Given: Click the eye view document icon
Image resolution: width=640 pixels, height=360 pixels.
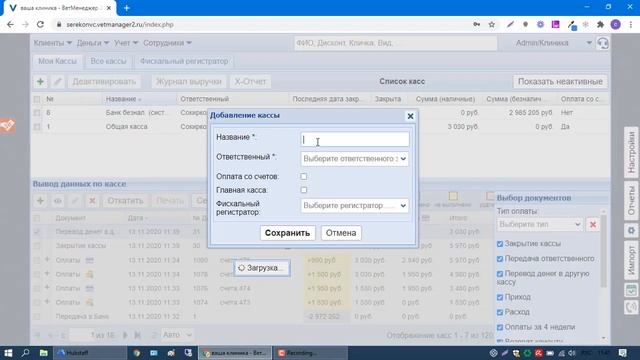Looking at the screenshot, I should click(x=58, y=201).
